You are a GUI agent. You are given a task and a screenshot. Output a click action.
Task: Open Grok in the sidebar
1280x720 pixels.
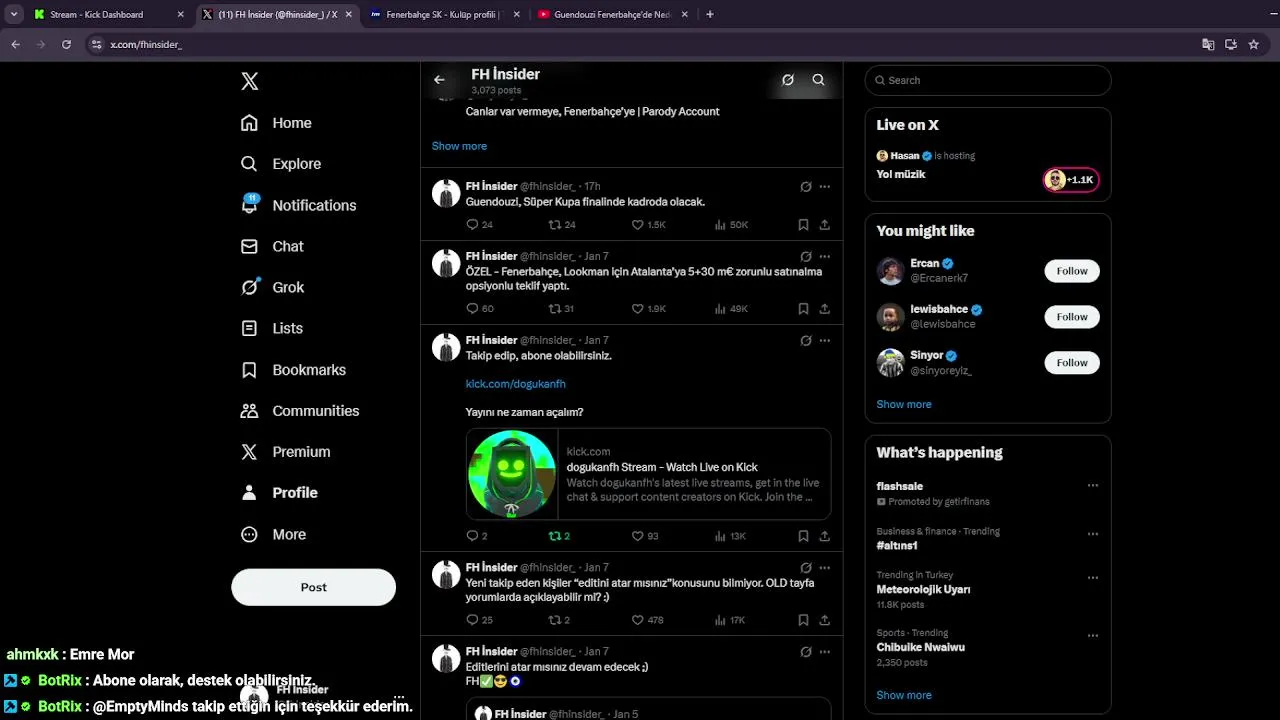coord(272,287)
